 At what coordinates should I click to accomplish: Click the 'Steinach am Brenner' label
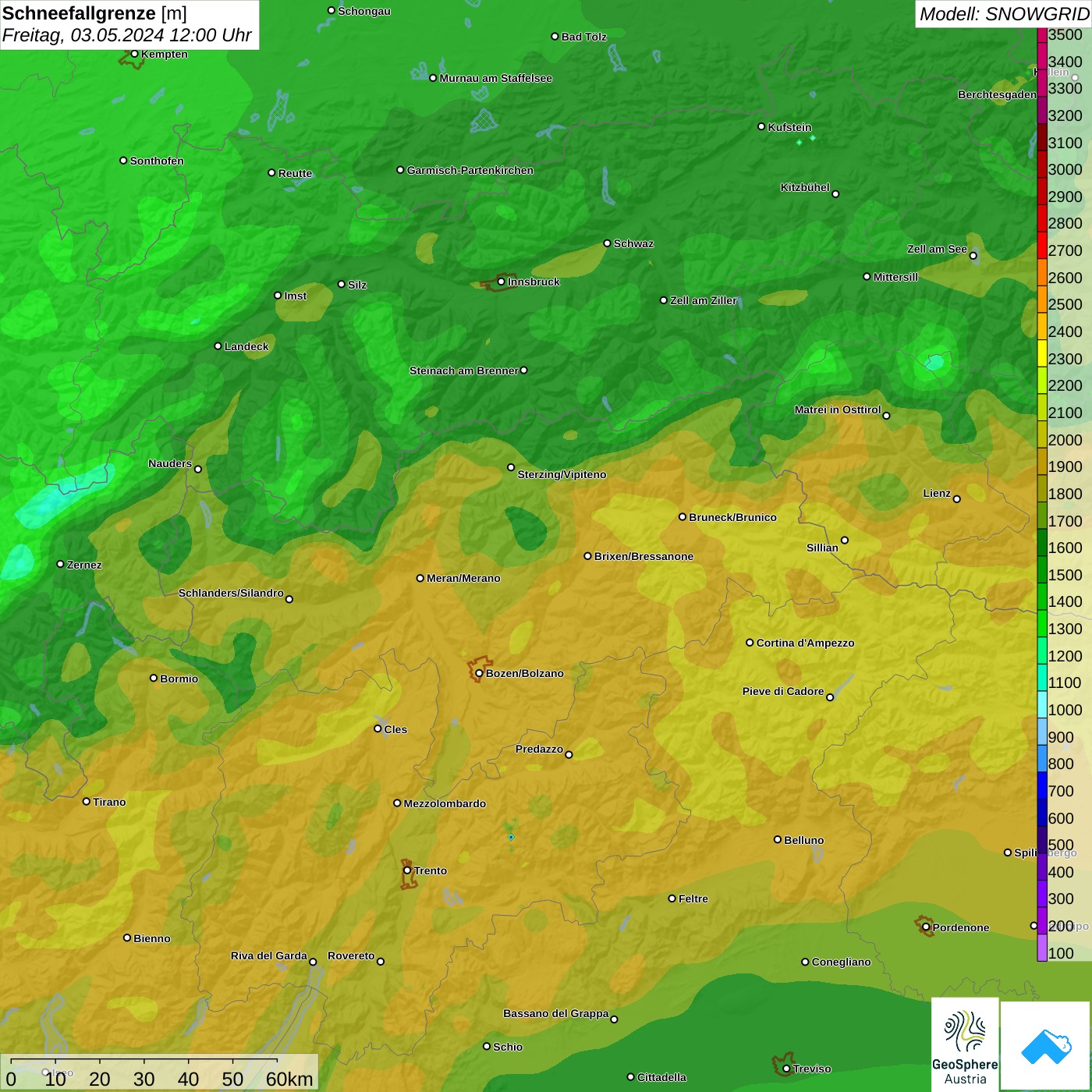[463, 370]
